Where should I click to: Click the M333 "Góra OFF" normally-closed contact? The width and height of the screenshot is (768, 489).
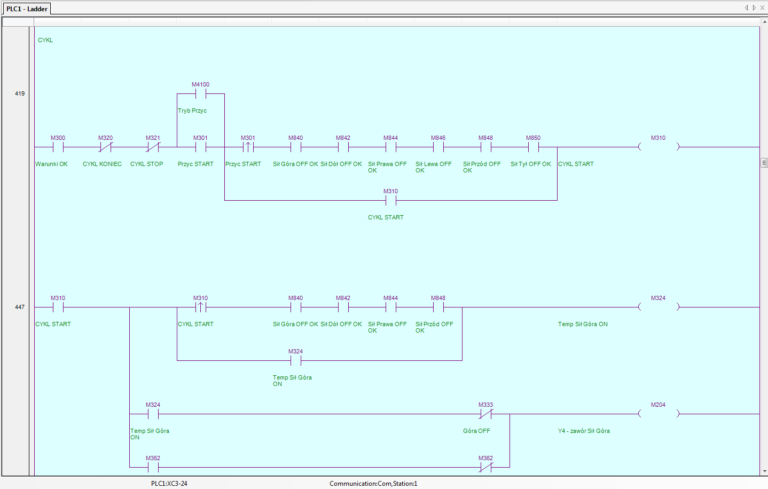click(485, 413)
